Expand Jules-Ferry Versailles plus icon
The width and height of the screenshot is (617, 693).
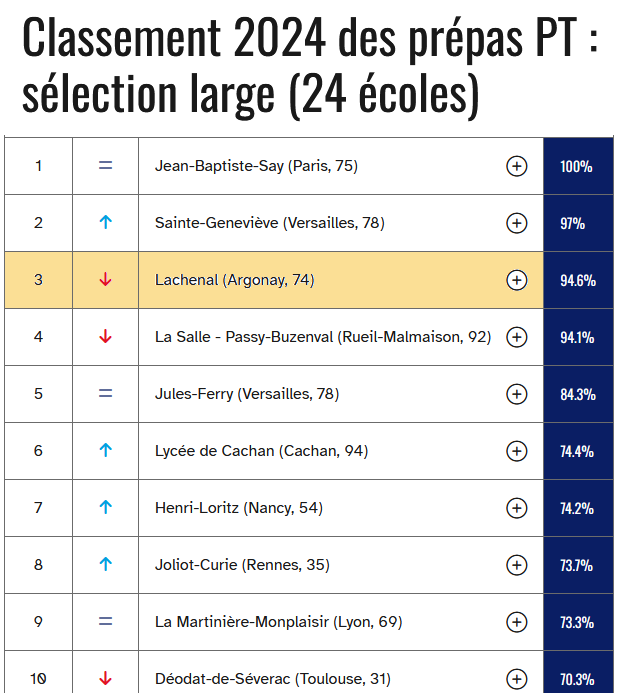516,394
